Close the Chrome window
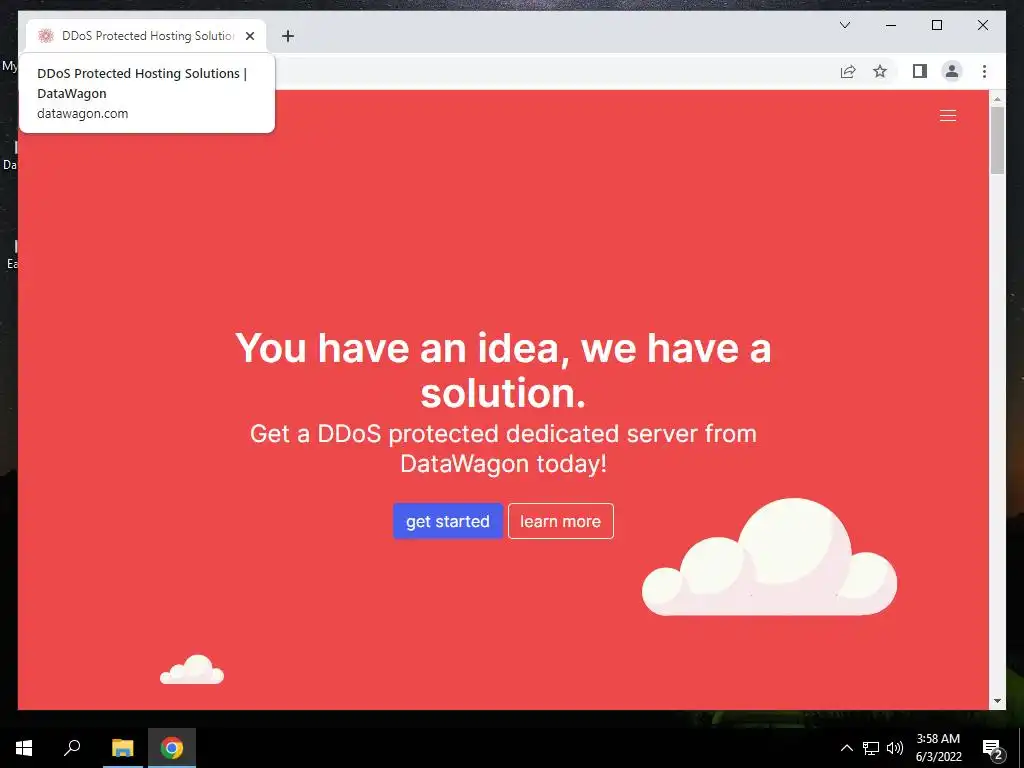The image size is (1024, 768). 982,25
